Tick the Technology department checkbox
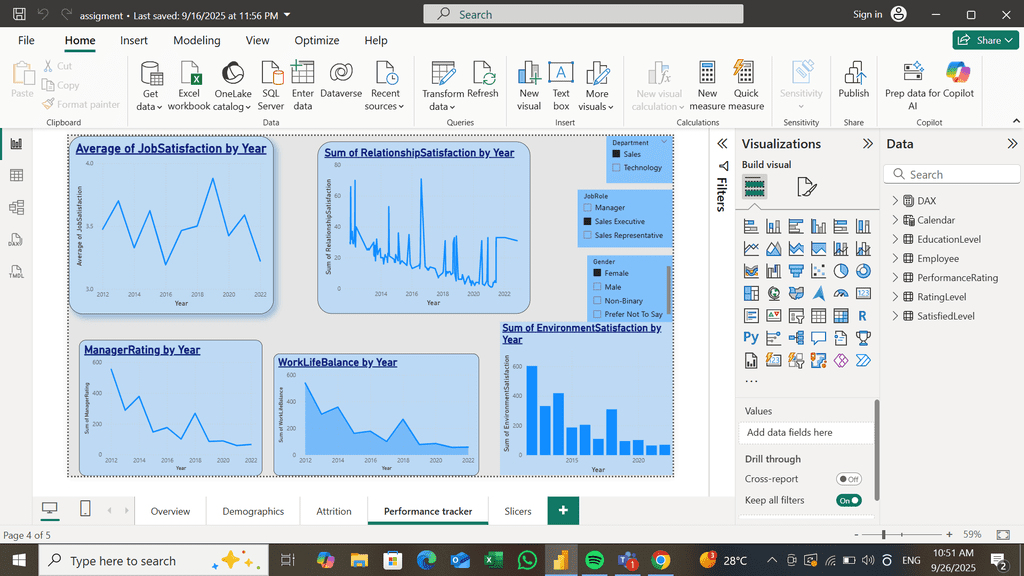The image size is (1024, 576). (x=616, y=168)
